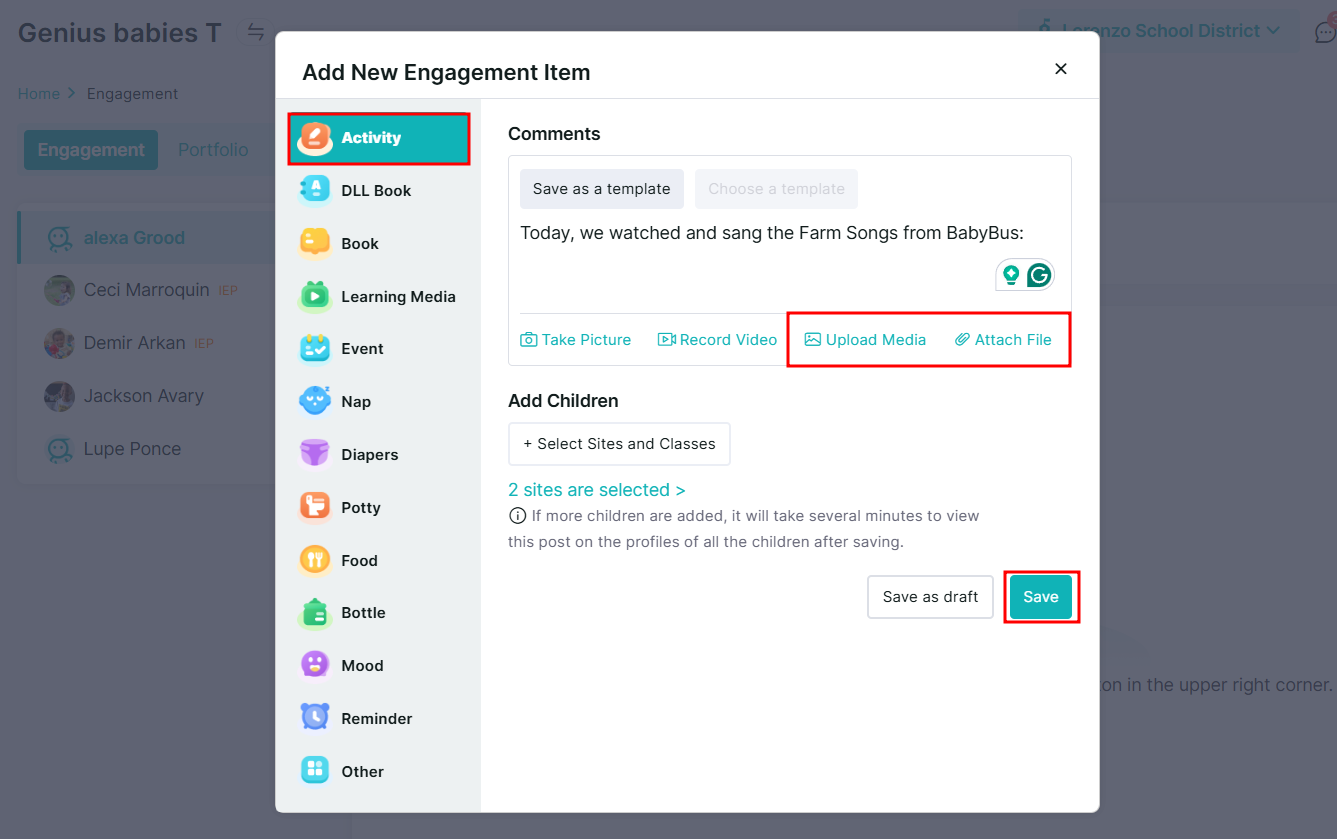Click the video camera Record Video icon

[666, 340]
